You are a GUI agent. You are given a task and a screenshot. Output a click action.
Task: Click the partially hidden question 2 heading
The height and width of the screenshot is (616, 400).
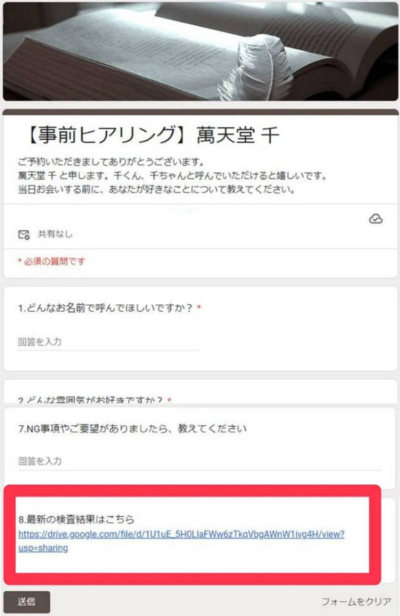point(90,400)
